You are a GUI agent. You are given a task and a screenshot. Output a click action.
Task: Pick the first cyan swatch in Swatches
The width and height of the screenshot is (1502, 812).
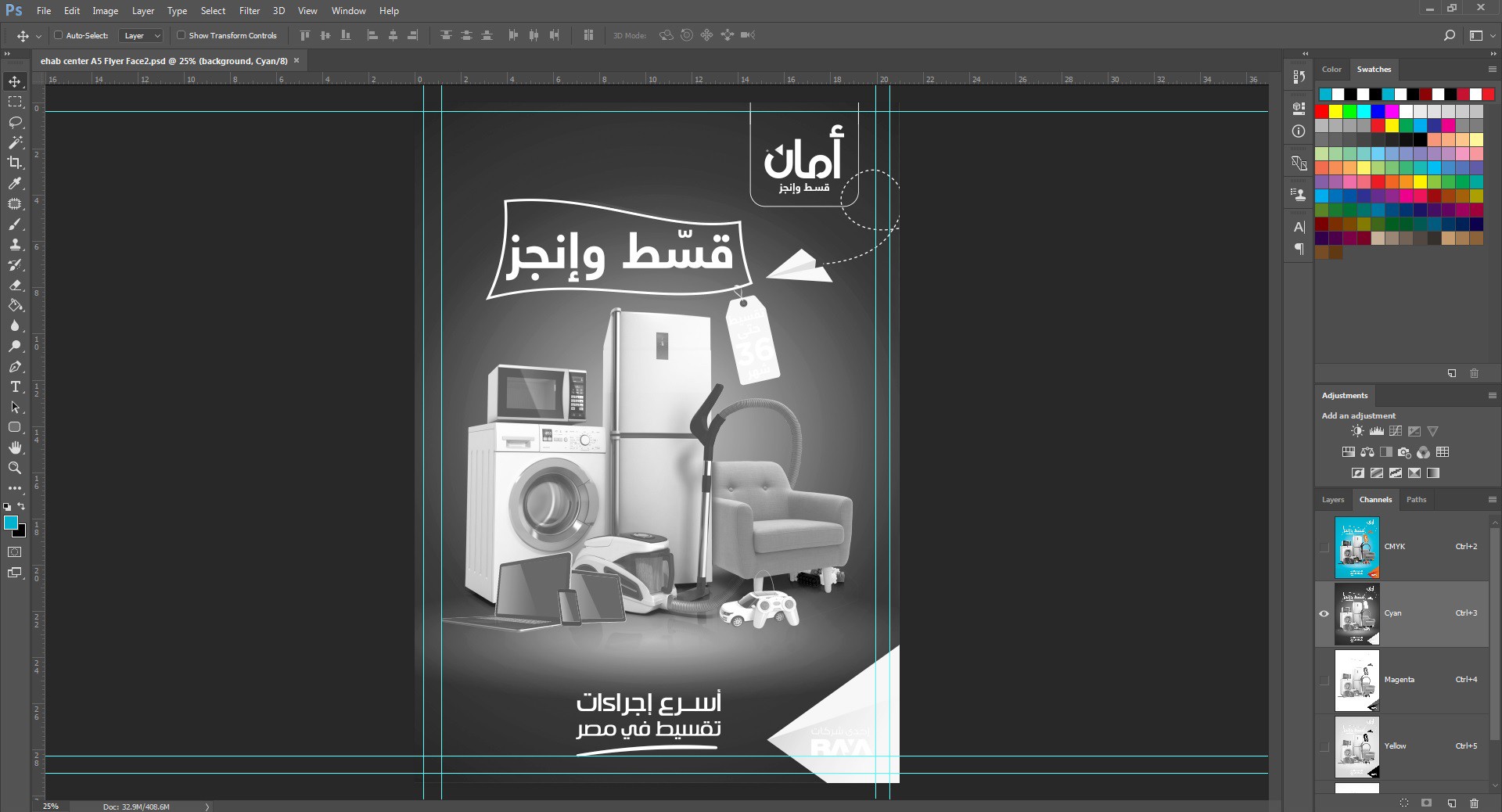tap(1325, 95)
